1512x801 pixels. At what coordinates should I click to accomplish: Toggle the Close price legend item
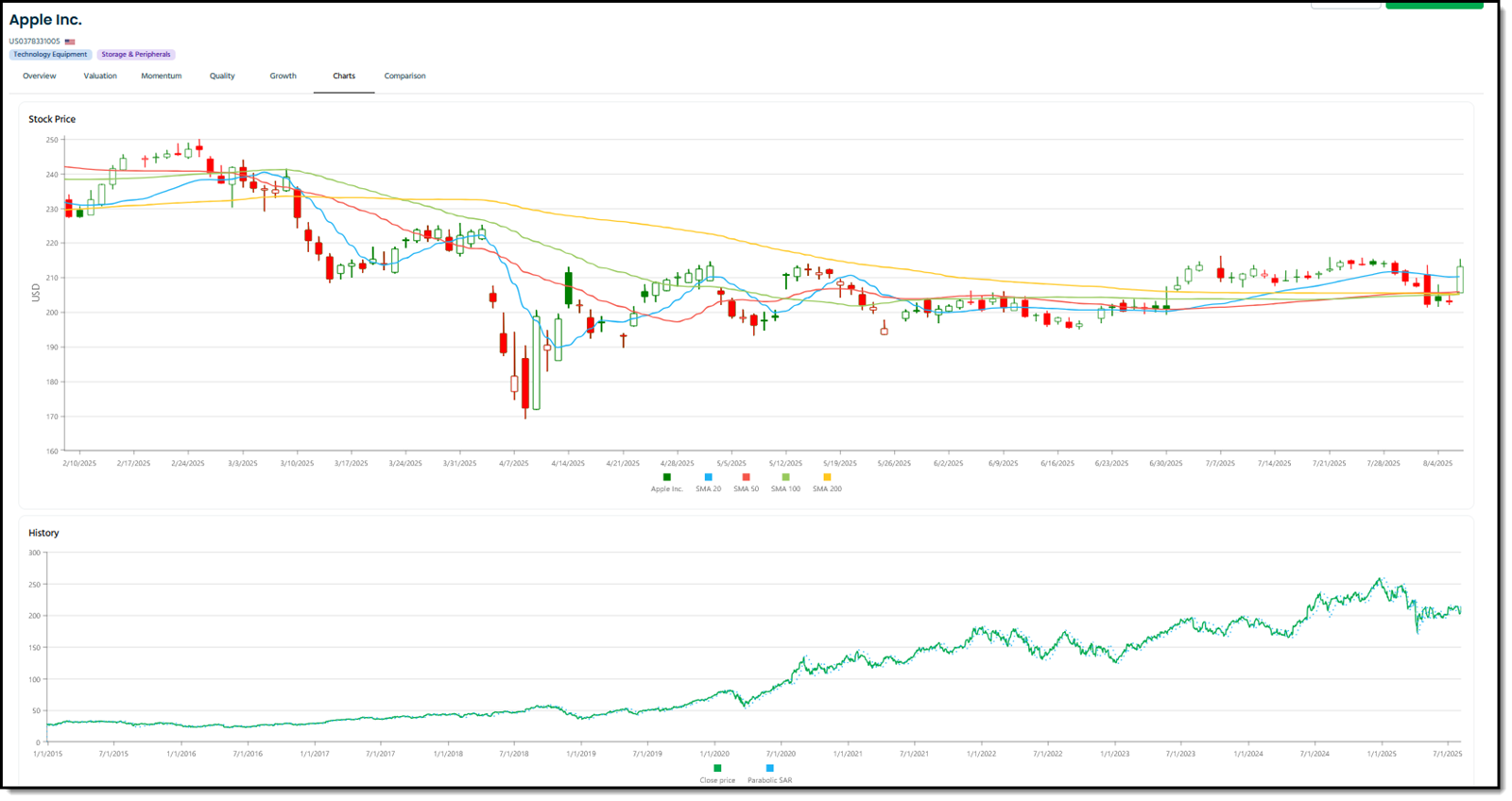(x=717, y=775)
